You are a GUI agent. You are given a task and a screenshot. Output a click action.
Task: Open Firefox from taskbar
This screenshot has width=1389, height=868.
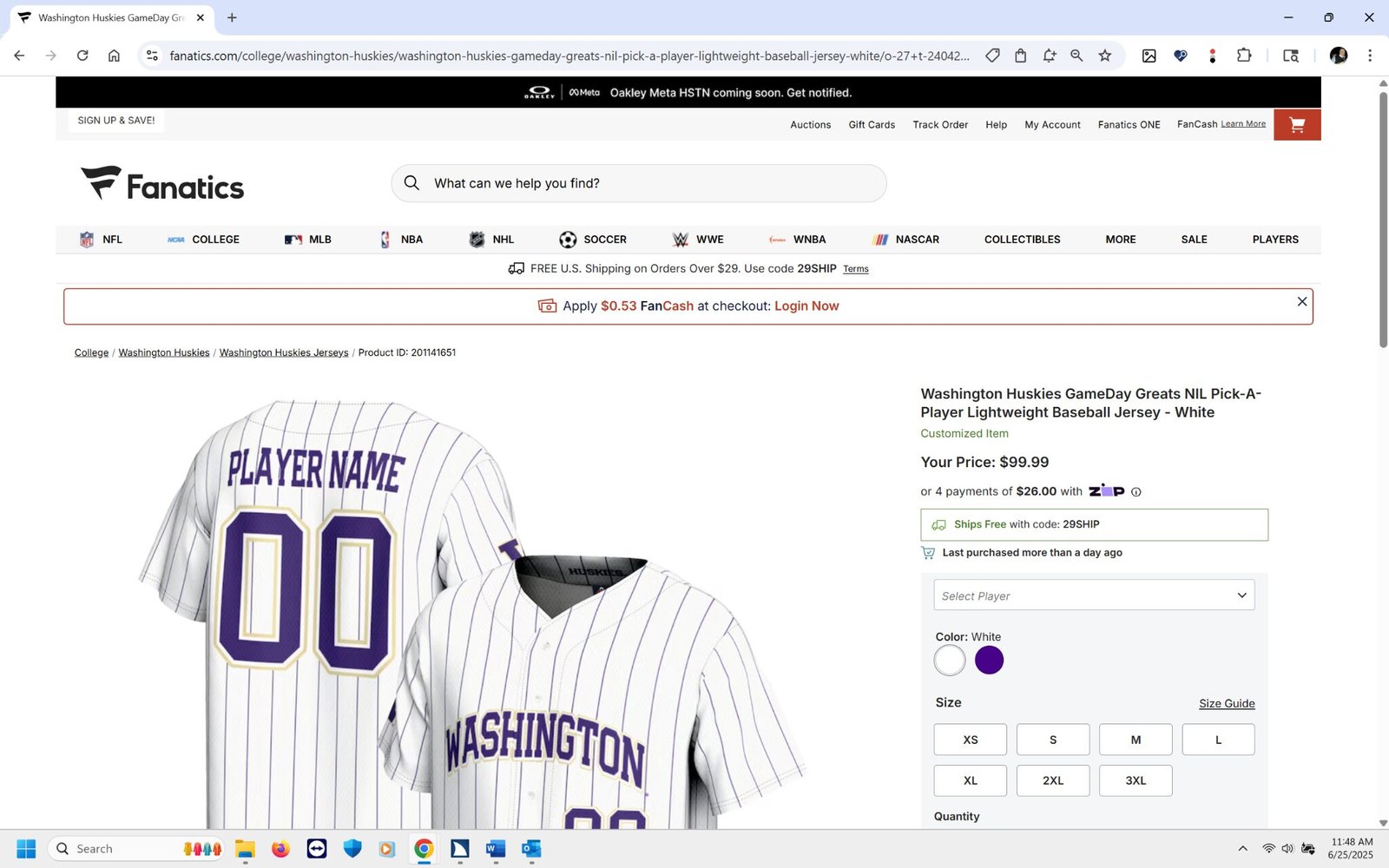pyautogui.click(x=280, y=849)
